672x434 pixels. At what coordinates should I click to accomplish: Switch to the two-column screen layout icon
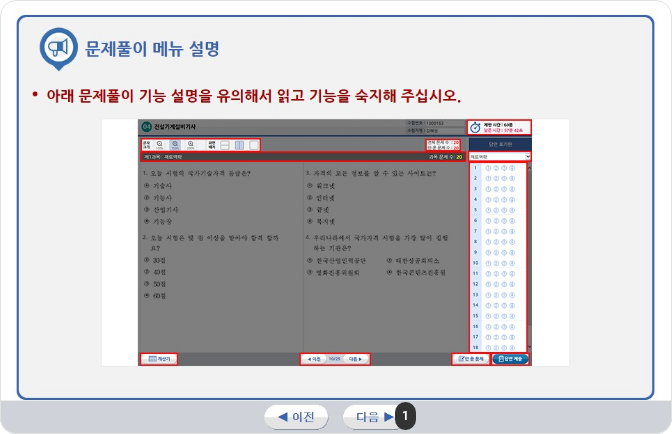239,145
